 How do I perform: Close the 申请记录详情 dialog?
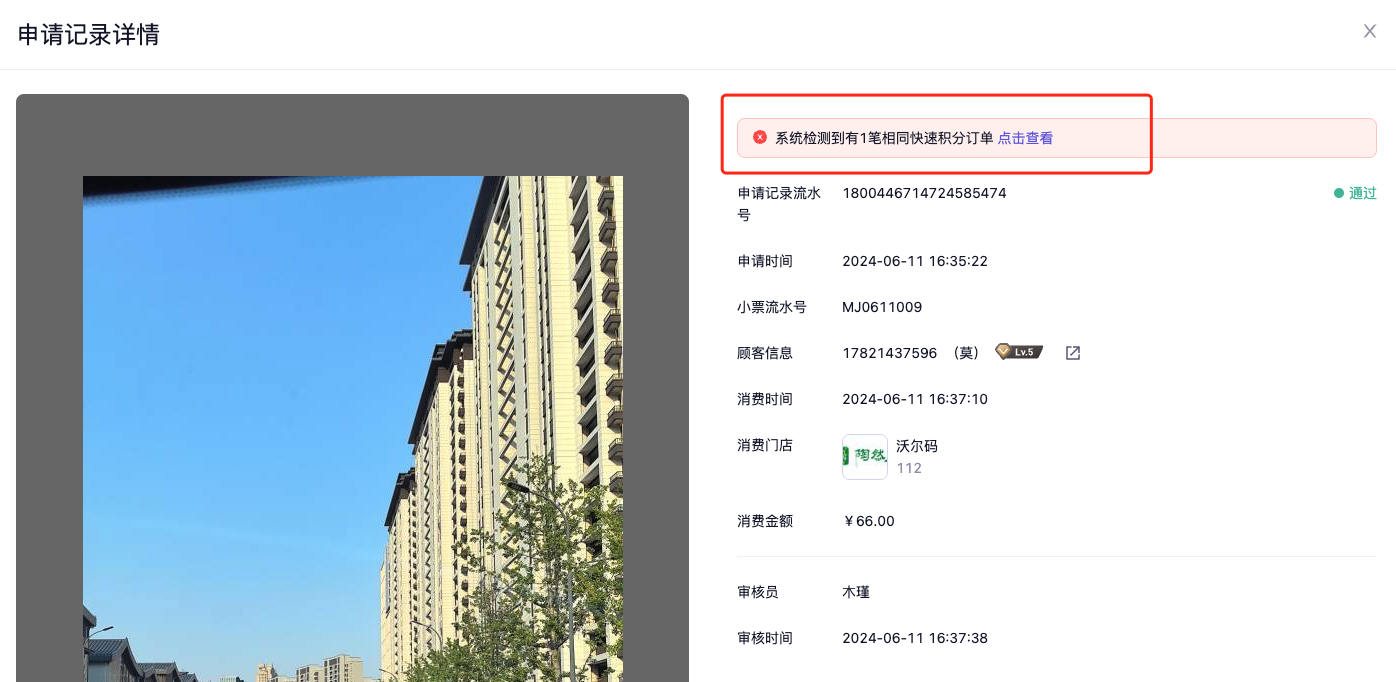click(1369, 31)
